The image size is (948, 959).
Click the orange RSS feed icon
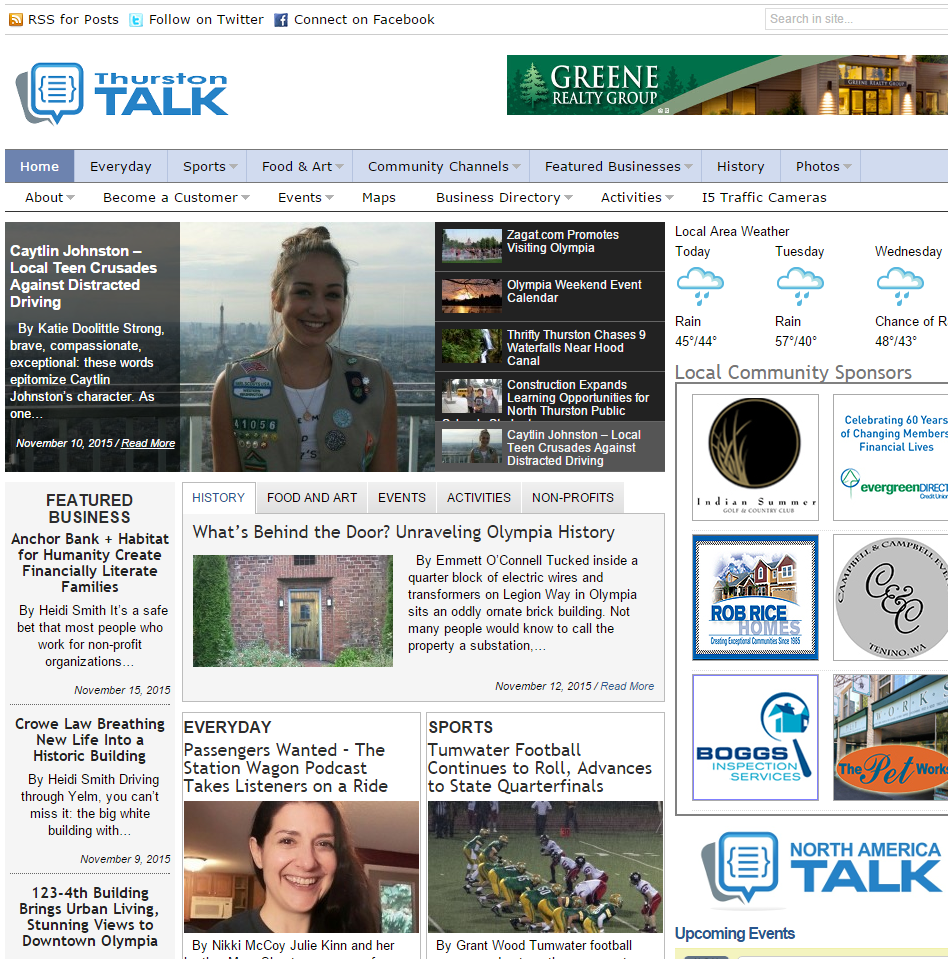coord(16,20)
